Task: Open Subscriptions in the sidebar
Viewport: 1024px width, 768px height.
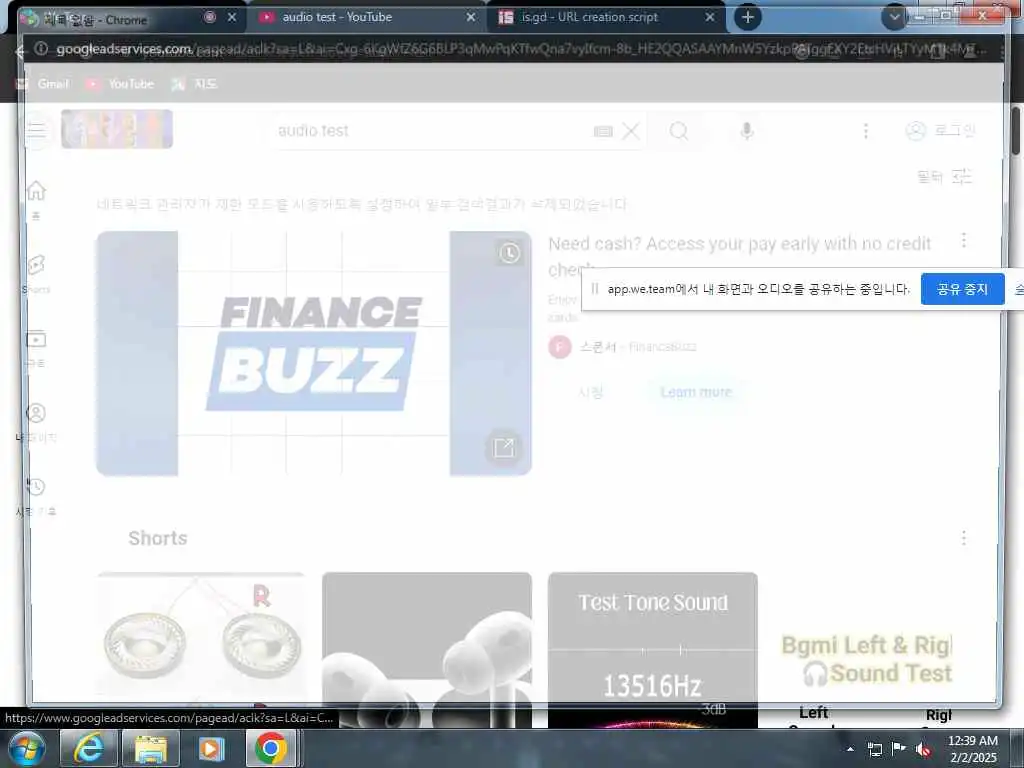Action: pyautogui.click(x=36, y=348)
